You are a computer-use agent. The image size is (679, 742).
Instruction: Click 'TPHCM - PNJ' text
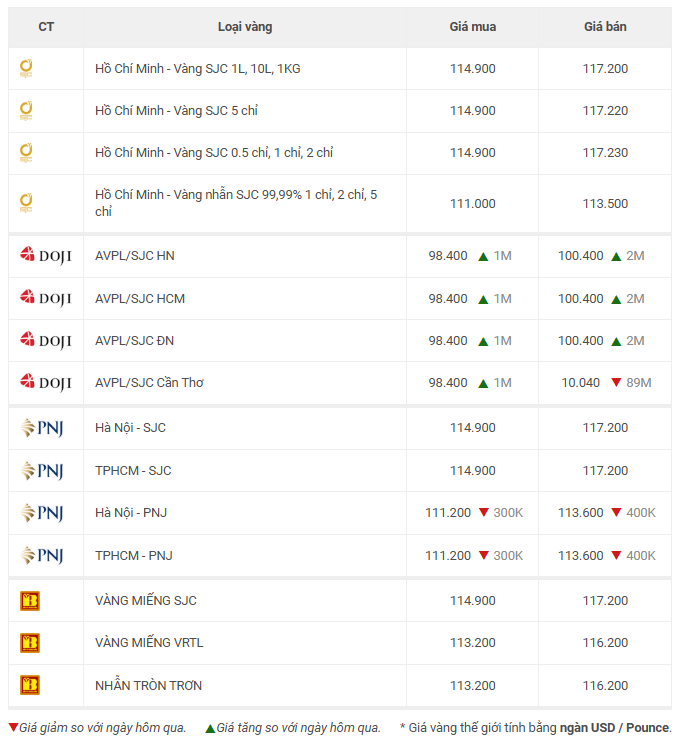pyautogui.click(x=134, y=556)
